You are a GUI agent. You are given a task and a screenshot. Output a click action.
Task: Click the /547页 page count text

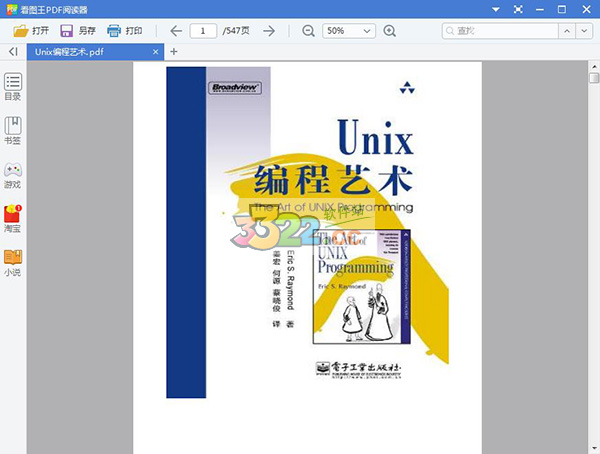click(236, 31)
